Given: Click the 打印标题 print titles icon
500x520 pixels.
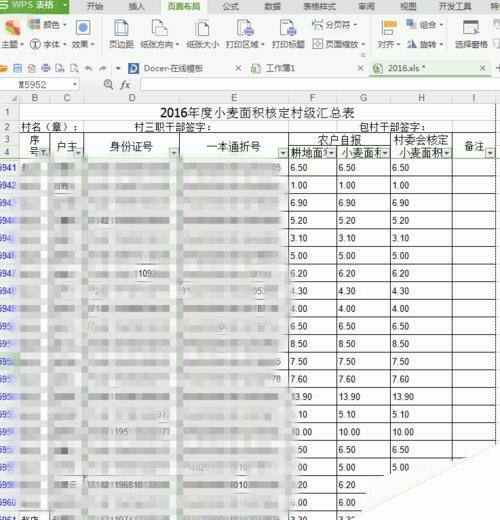Looking at the screenshot, I should click(288, 27).
